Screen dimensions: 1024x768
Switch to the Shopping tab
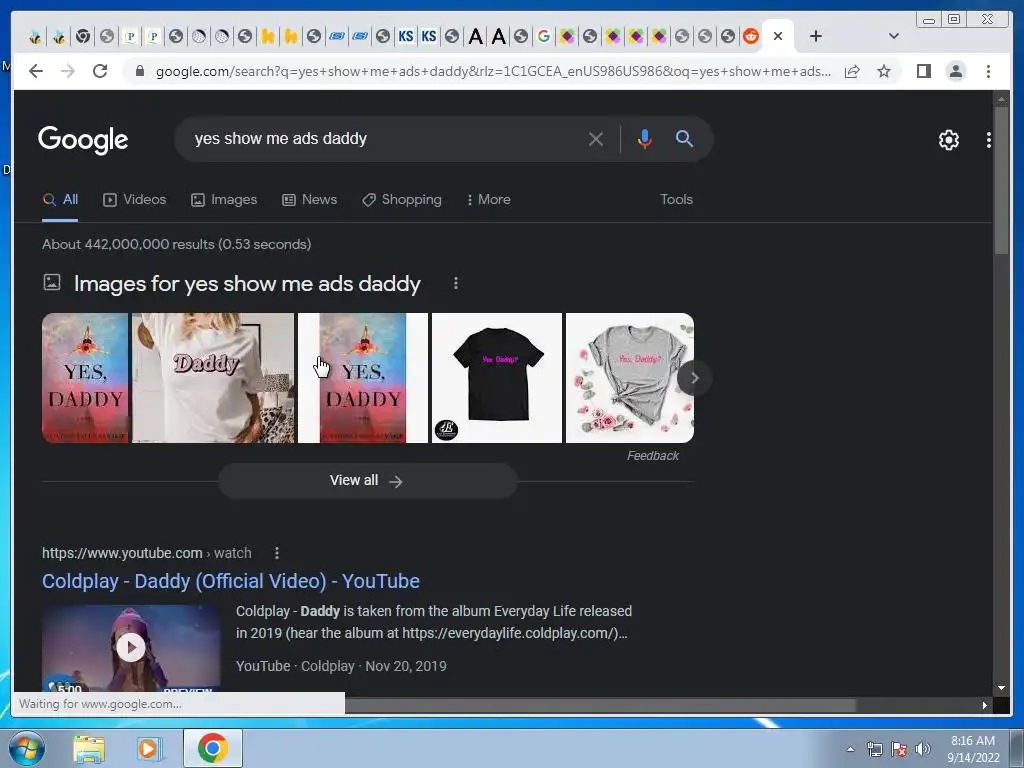pyautogui.click(x=402, y=199)
